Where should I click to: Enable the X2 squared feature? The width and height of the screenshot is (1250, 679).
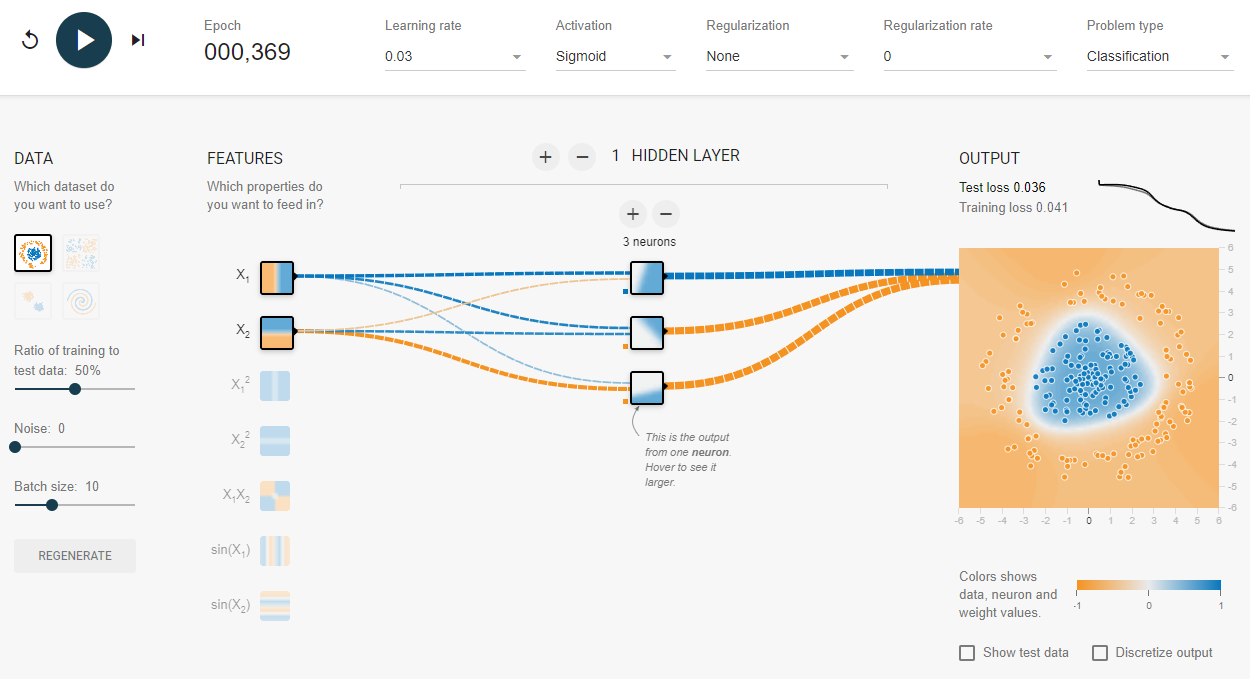pyautogui.click(x=275, y=441)
